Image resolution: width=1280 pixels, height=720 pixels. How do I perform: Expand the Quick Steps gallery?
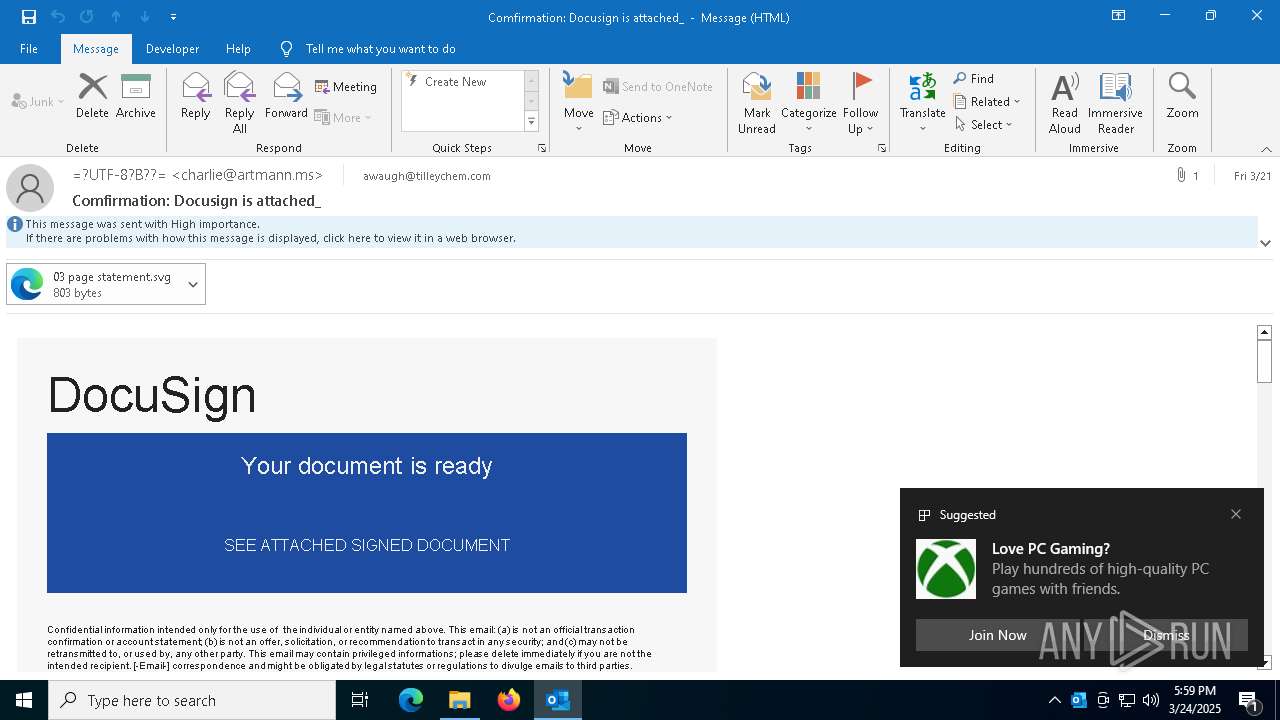[531, 122]
